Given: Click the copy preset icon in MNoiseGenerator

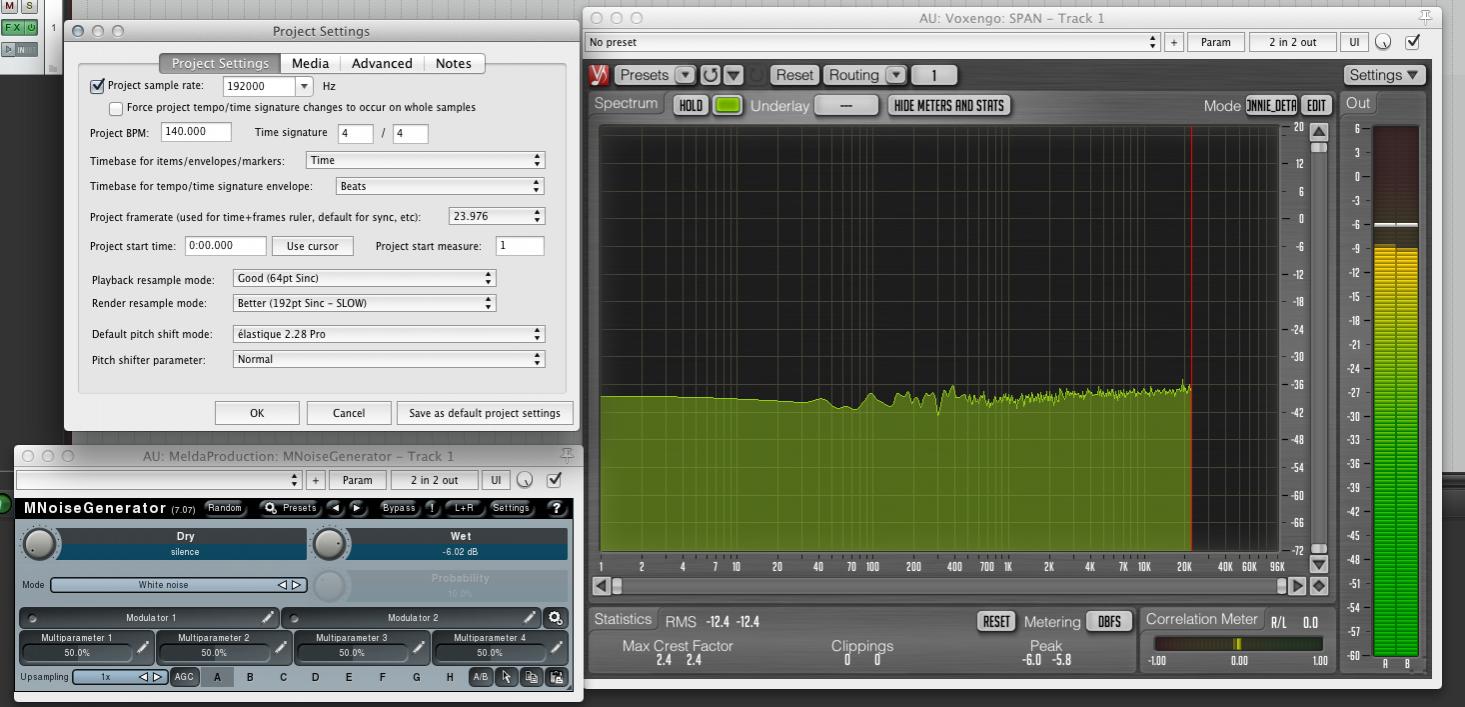Looking at the screenshot, I should 532,677.
